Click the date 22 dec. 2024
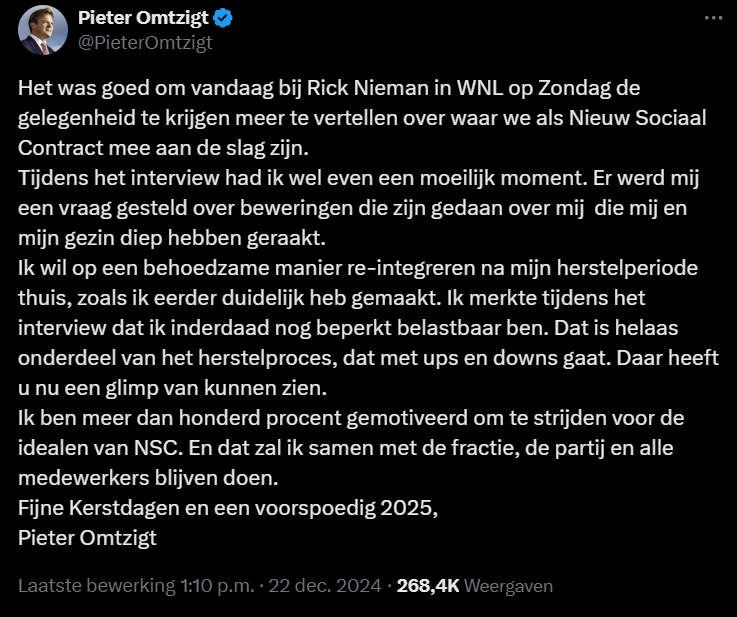This screenshot has height=617, width=737. pyautogui.click(x=325, y=586)
